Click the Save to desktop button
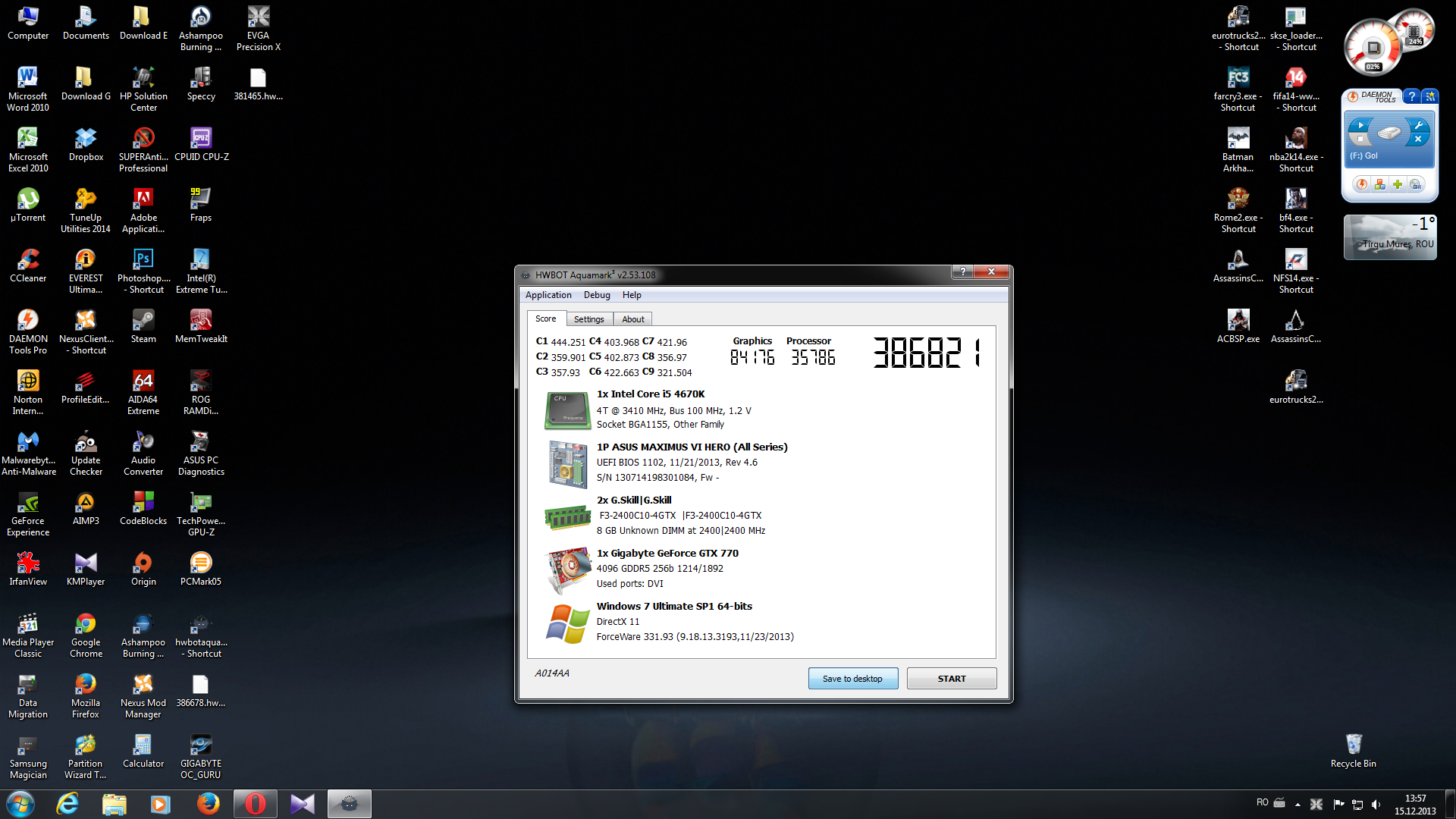The height and width of the screenshot is (819, 1456). (852, 679)
